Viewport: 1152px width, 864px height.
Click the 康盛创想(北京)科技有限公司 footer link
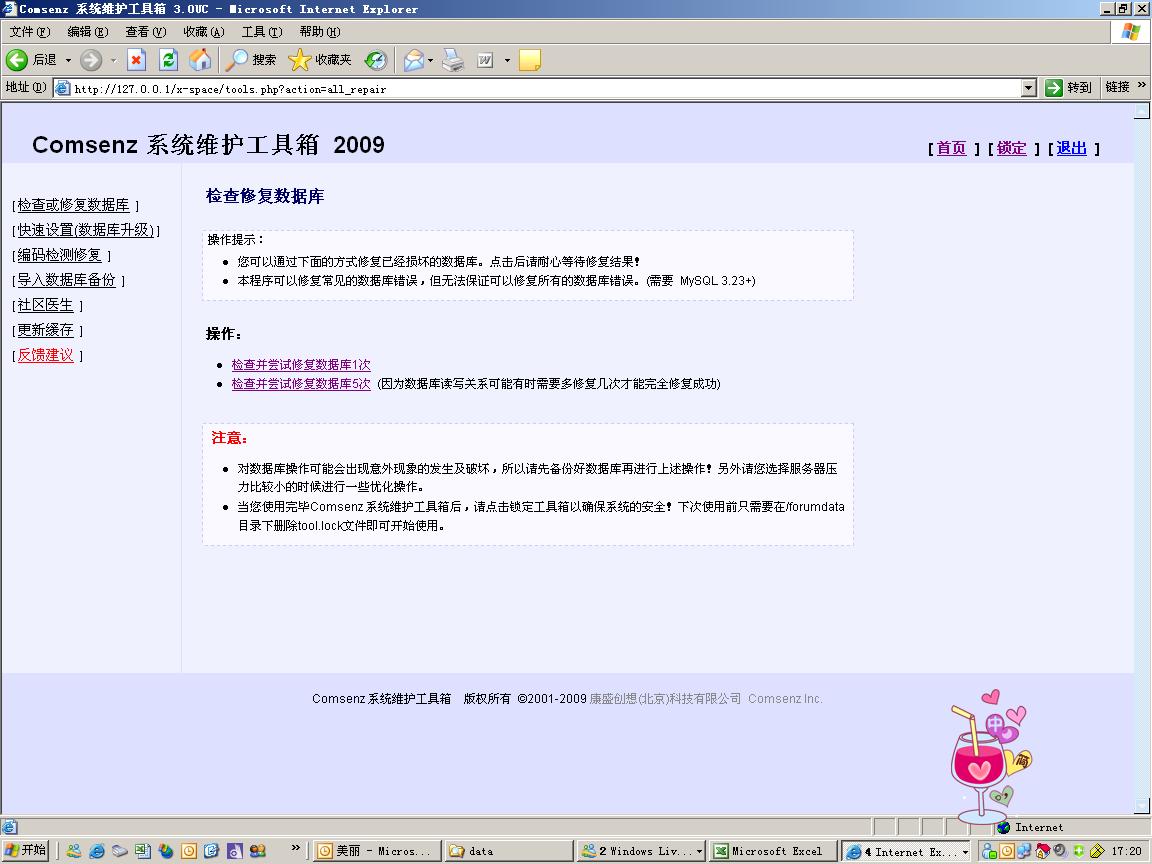(x=665, y=699)
